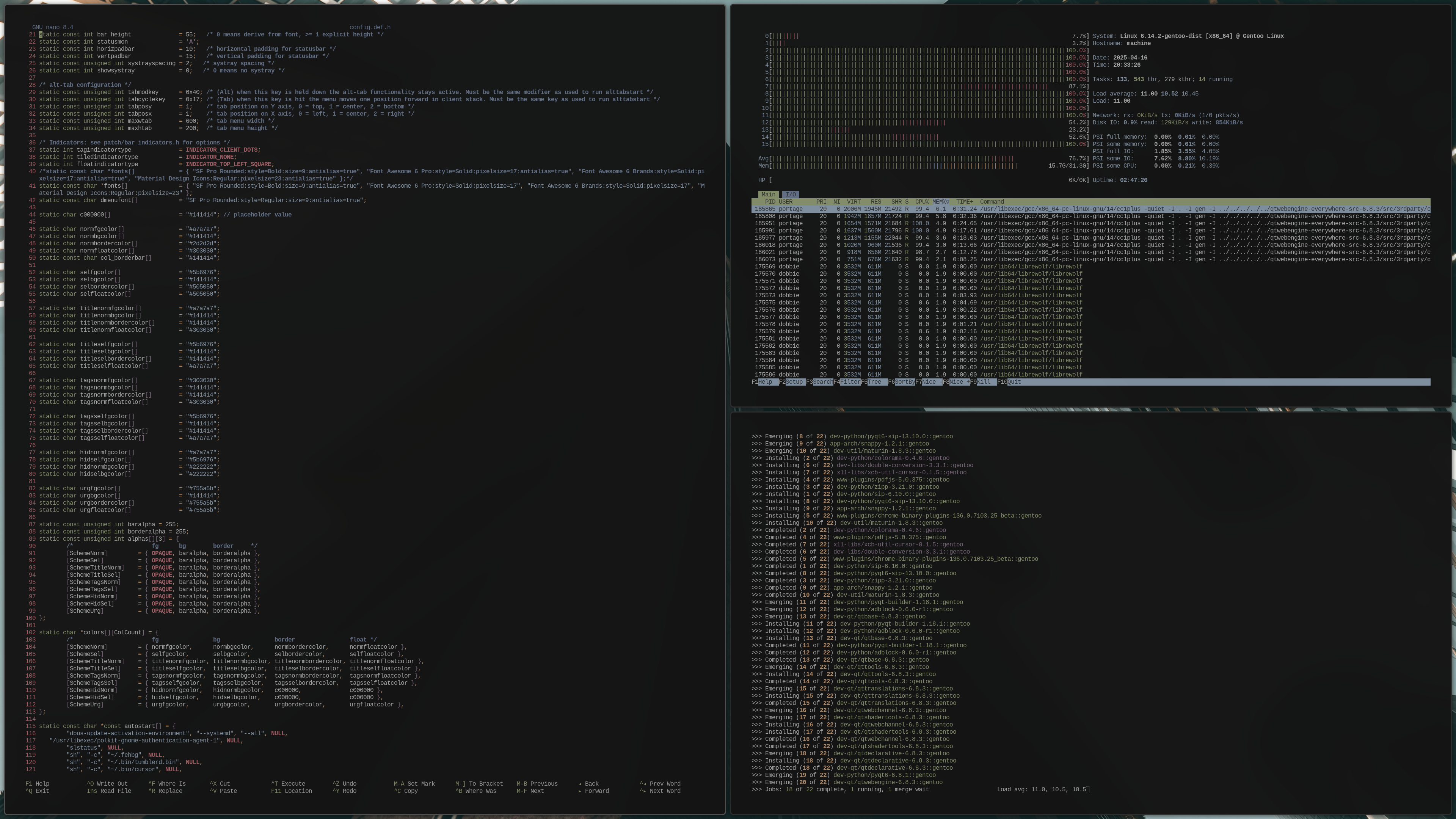The image size is (1456, 819).
Task: Click ^Z Undo in nano
Action: (344, 784)
